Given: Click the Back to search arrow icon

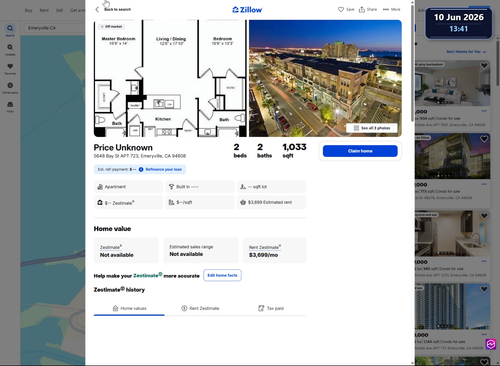Looking at the screenshot, I should [97, 9].
